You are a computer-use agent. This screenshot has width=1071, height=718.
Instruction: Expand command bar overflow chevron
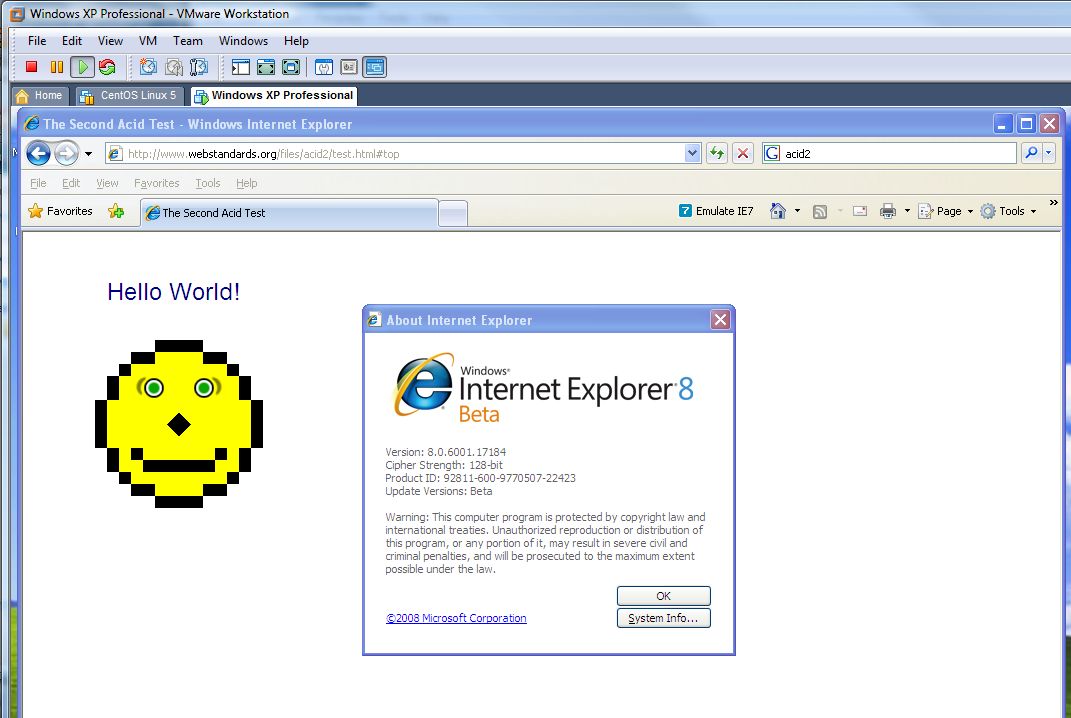pyautogui.click(x=1053, y=203)
